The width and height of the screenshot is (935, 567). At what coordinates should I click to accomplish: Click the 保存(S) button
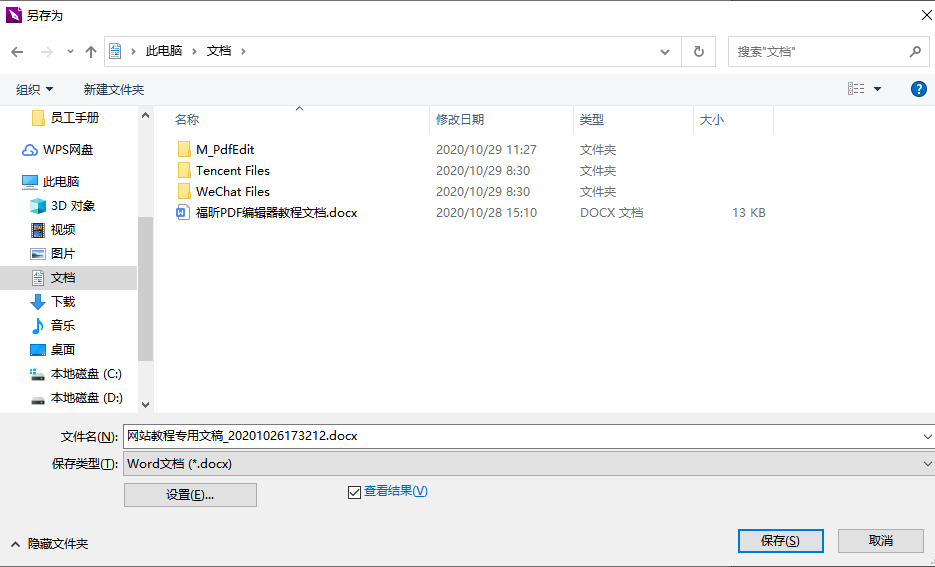781,541
